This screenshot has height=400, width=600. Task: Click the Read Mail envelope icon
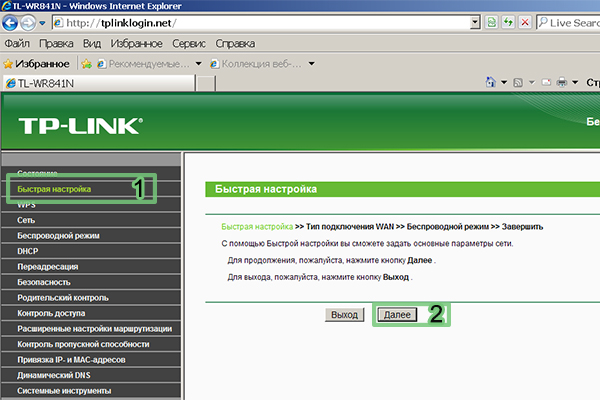tap(545, 82)
